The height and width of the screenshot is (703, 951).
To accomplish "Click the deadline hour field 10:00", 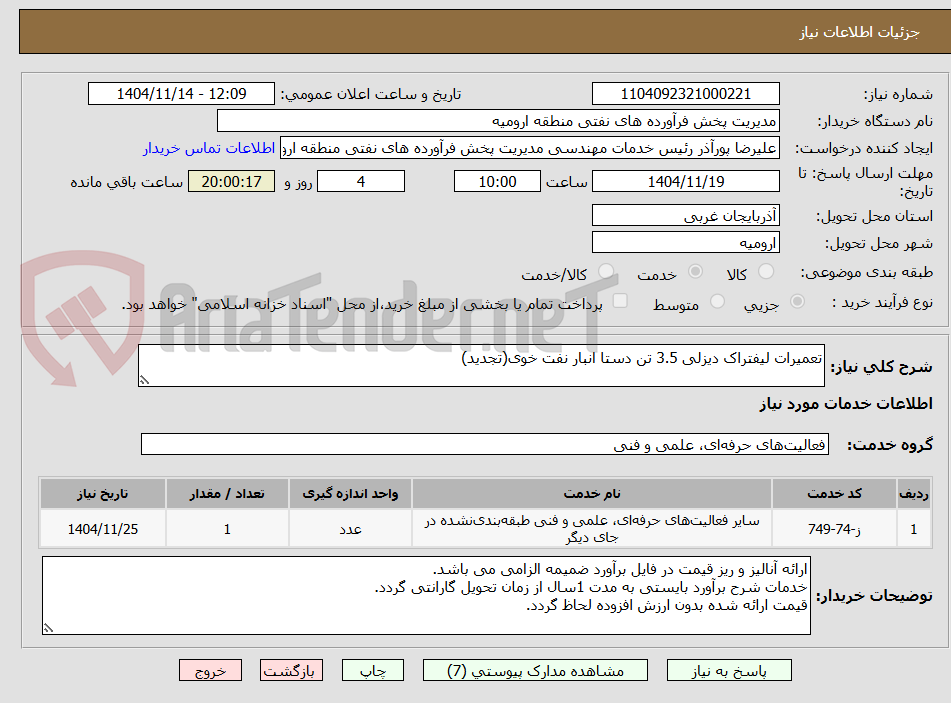I will coord(497,181).
